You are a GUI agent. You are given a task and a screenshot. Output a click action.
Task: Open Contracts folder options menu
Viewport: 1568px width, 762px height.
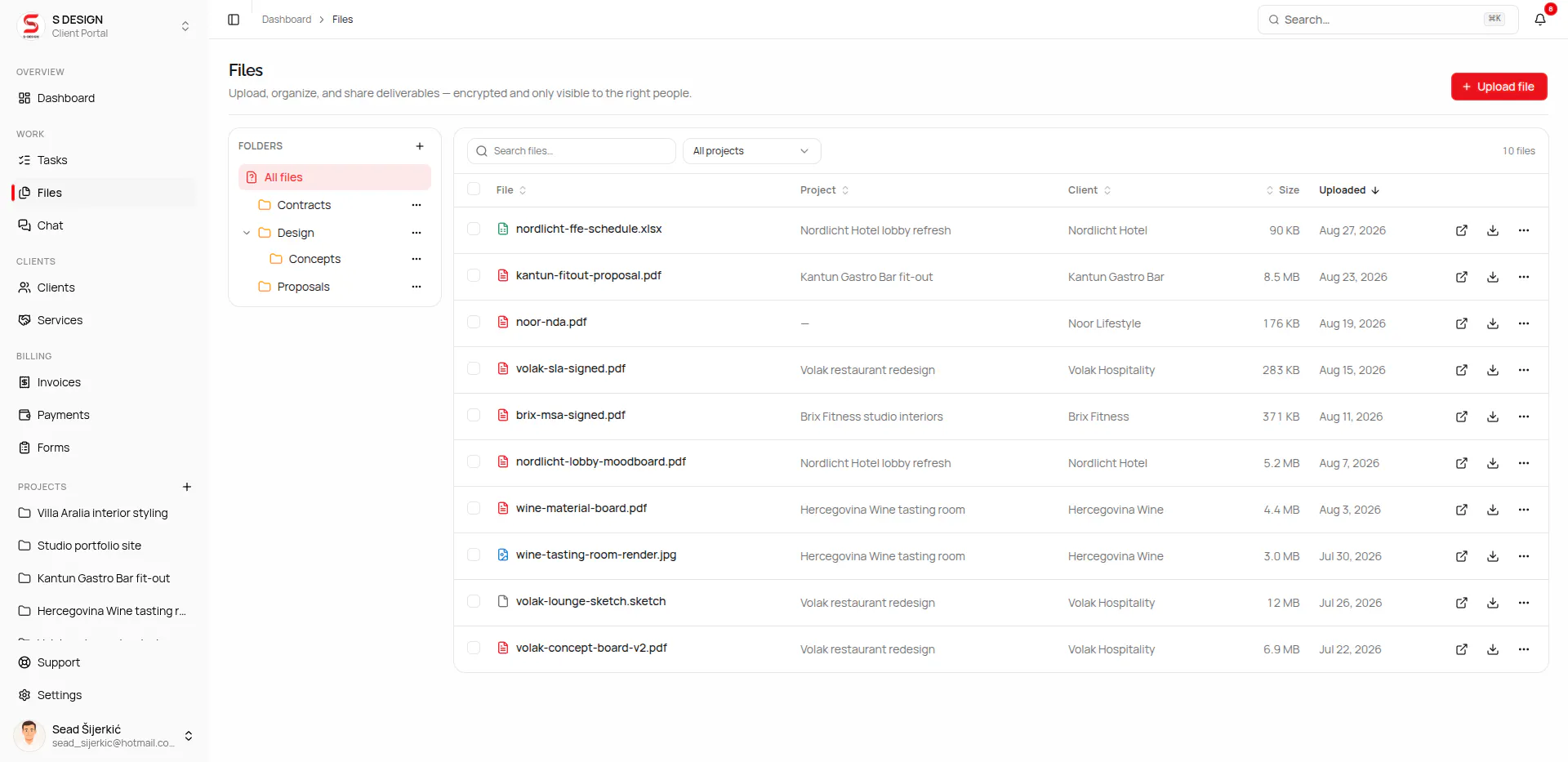[x=416, y=205]
